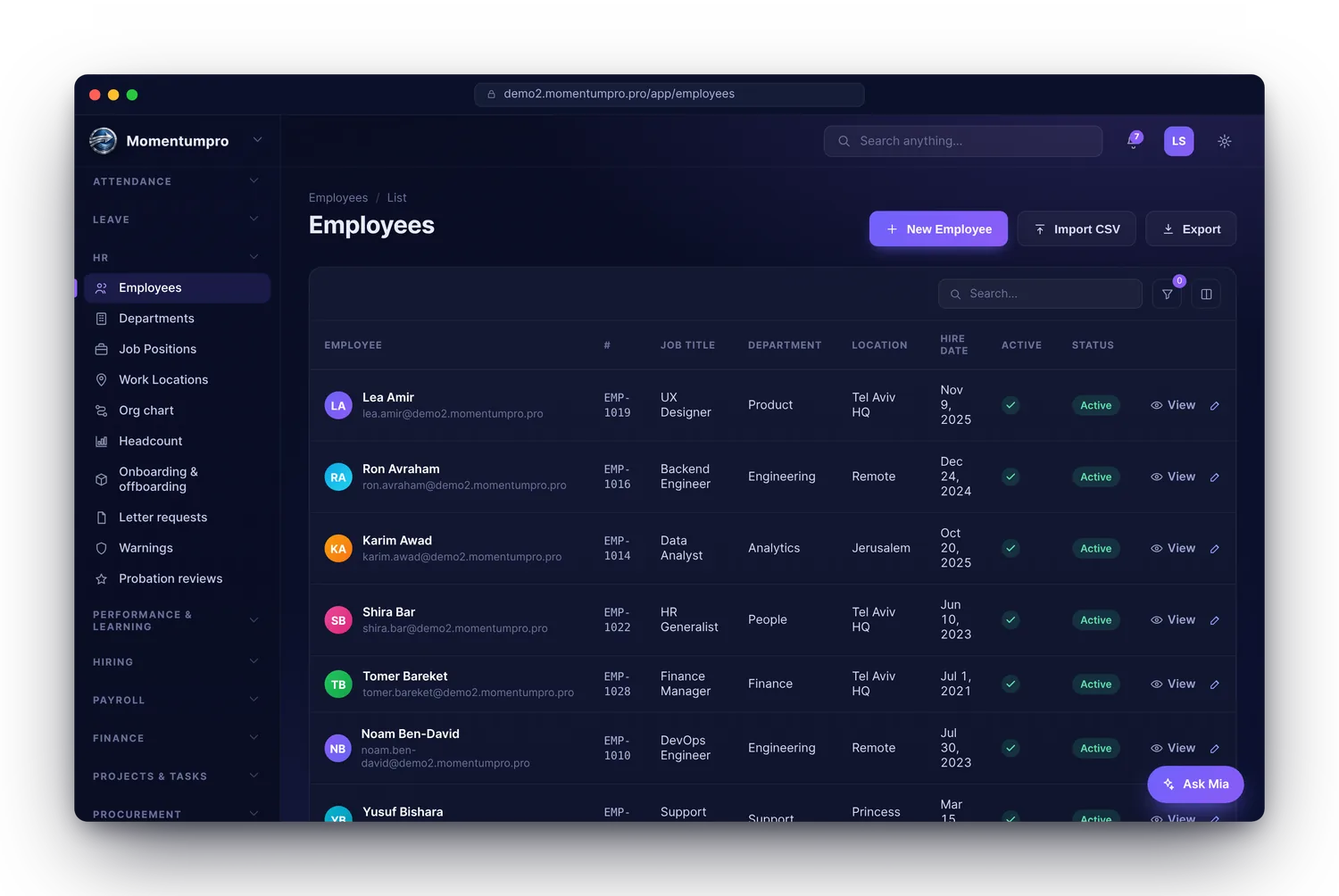Toggle active checkmark for Noam Ben-David
This screenshot has height=896, width=1339.
(1010, 748)
